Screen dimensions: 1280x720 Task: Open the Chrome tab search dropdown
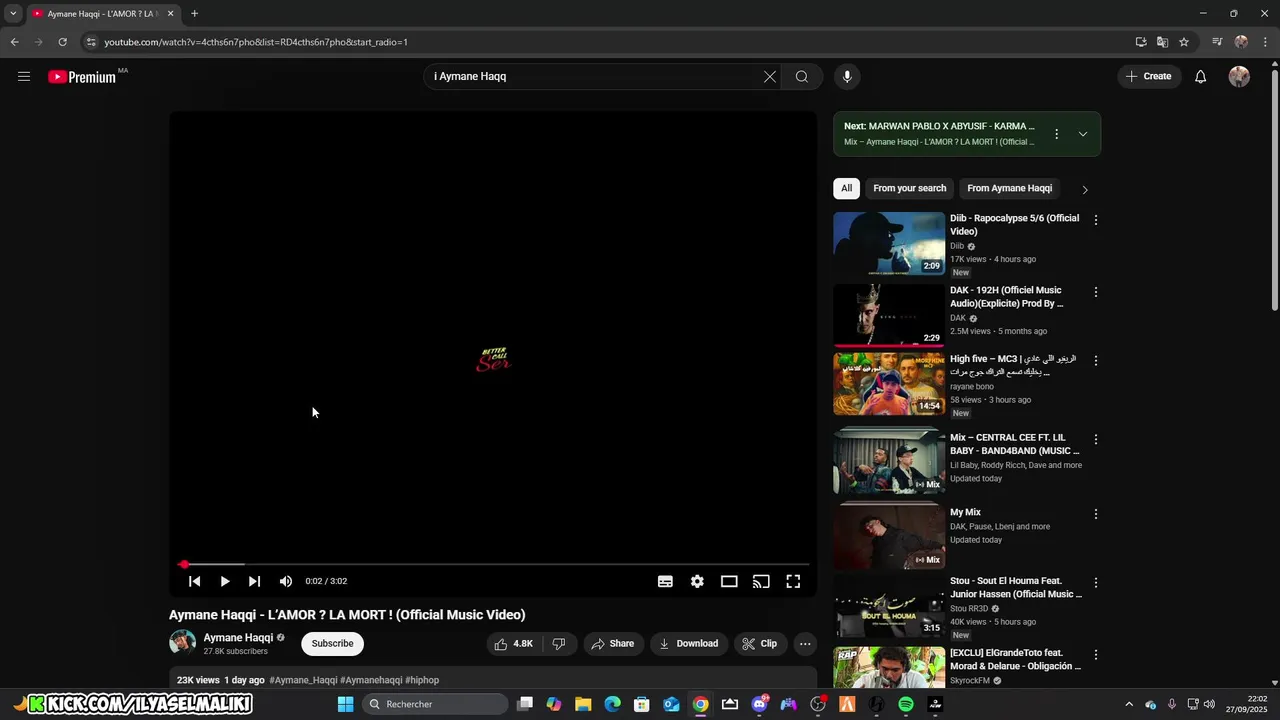(13, 14)
